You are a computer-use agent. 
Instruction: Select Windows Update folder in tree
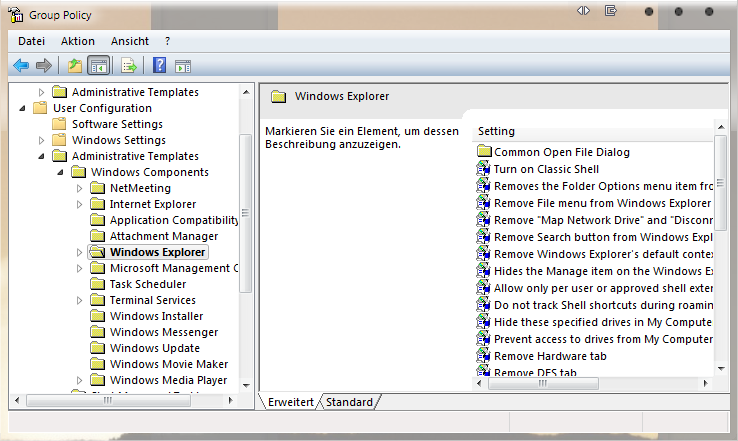[154, 348]
